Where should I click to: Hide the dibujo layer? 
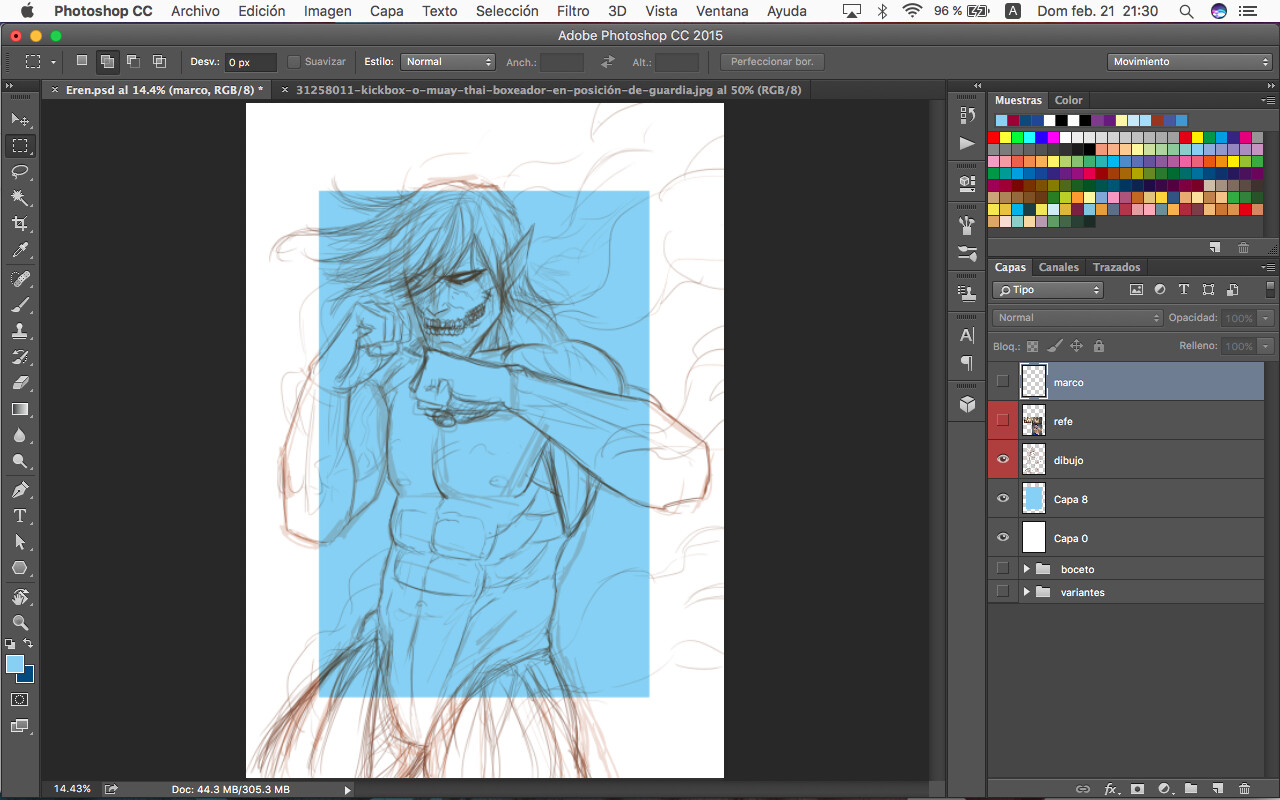click(x=1003, y=459)
